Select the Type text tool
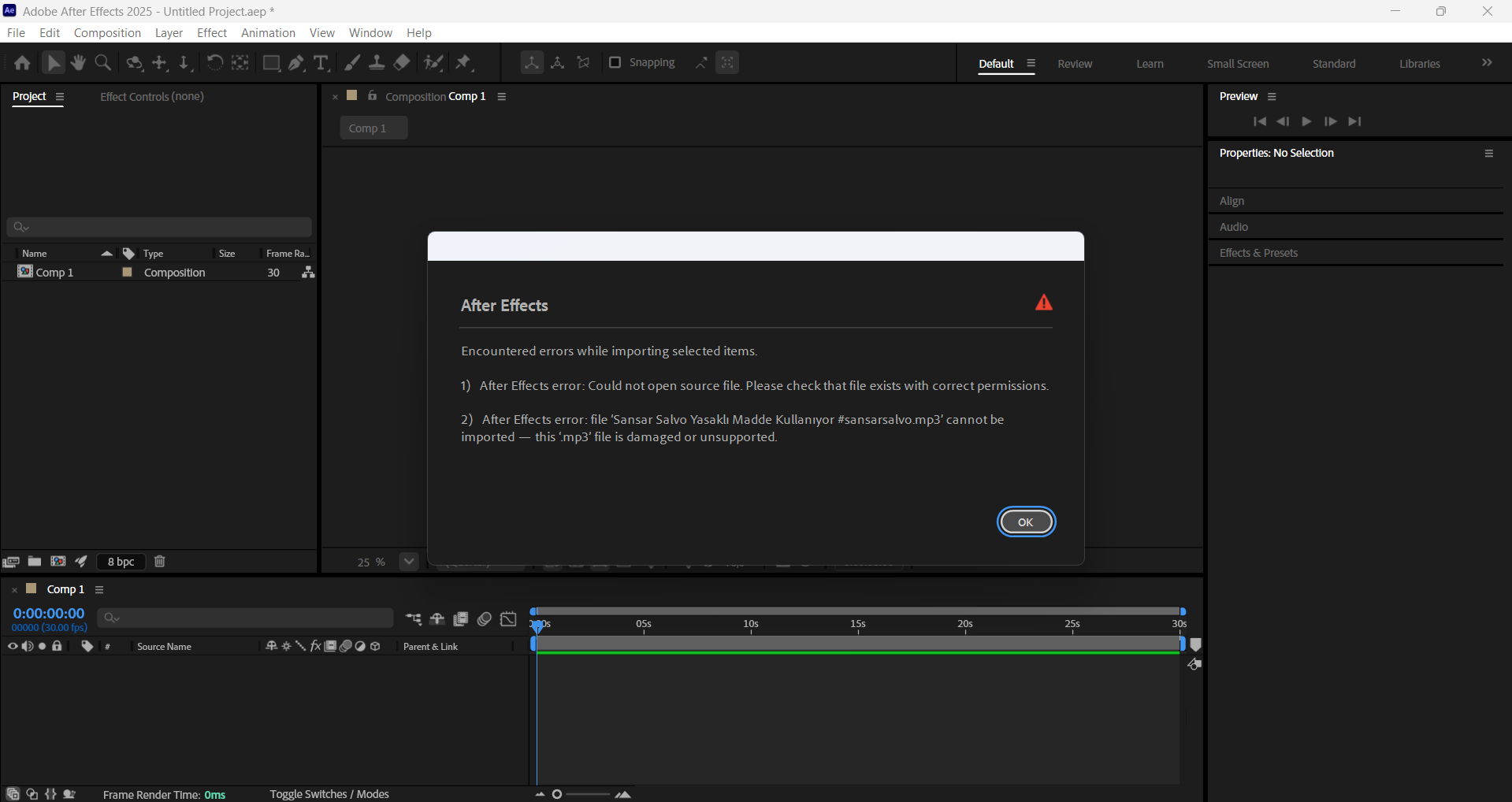This screenshot has height=802, width=1512. (321, 63)
